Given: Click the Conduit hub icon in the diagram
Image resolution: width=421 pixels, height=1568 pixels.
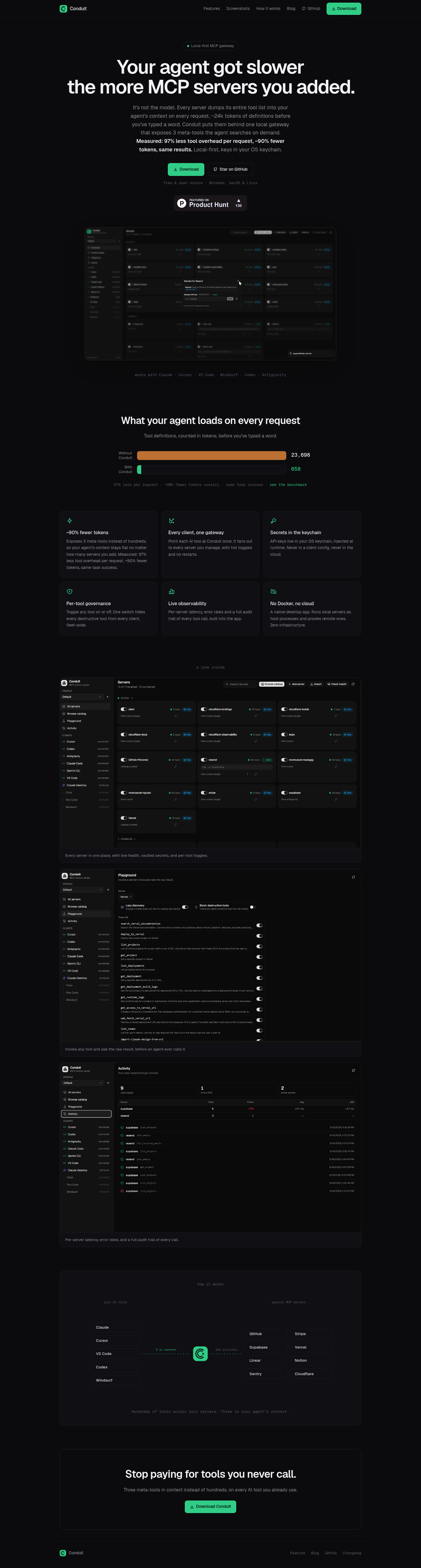Looking at the screenshot, I should coord(201,1354).
